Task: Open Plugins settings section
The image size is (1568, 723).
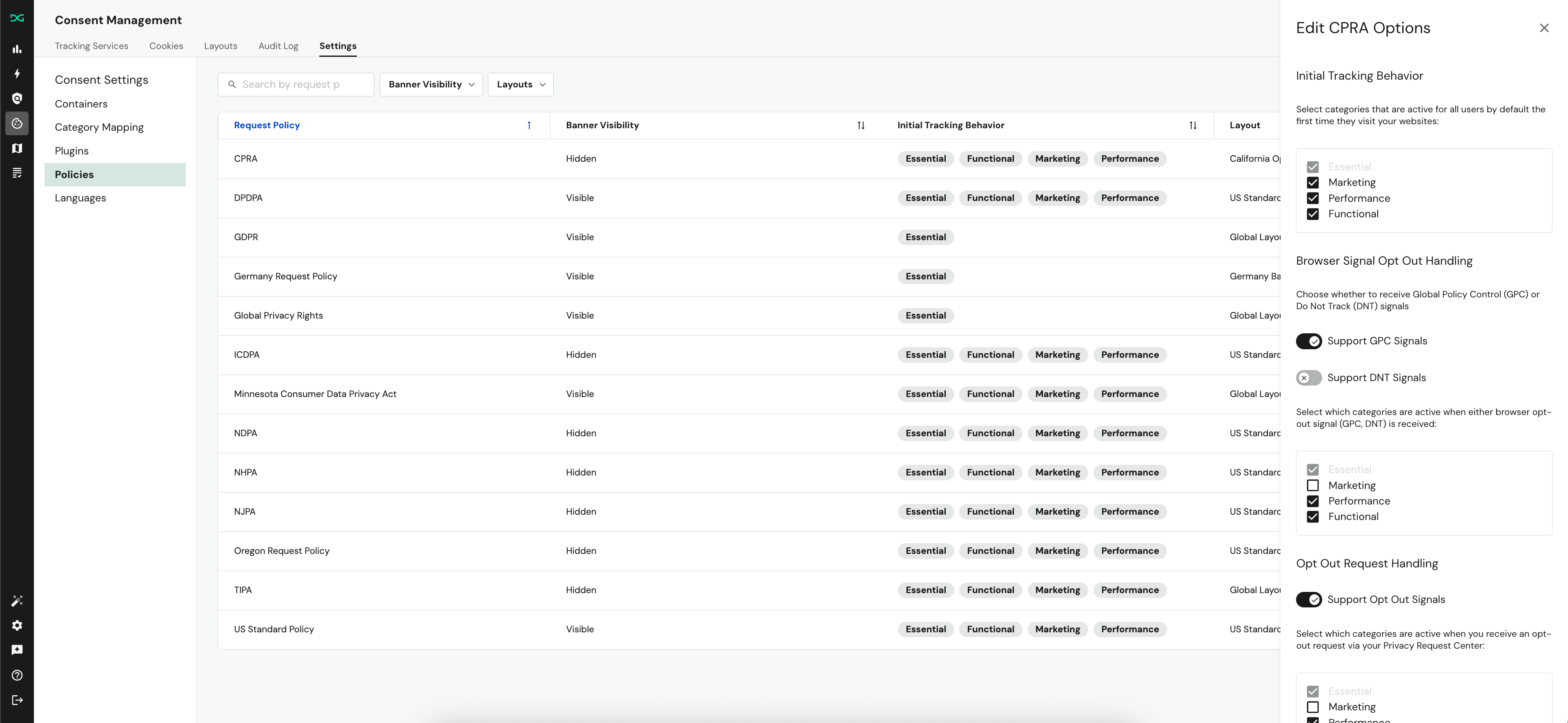Action: tap(72, 151)
